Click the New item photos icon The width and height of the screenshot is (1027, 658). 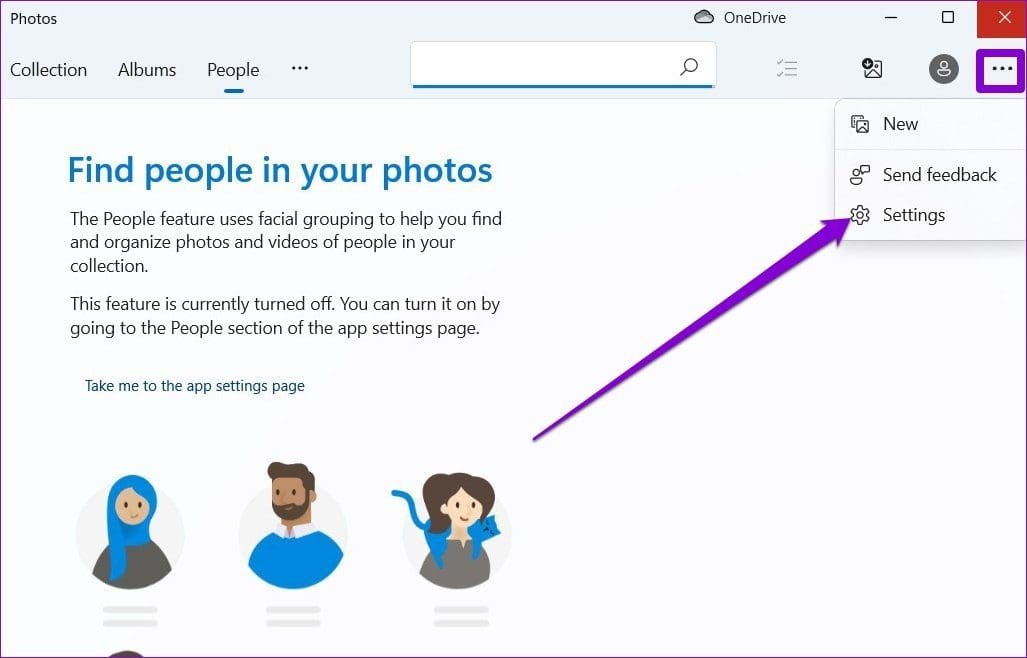(x=859, y=124)
